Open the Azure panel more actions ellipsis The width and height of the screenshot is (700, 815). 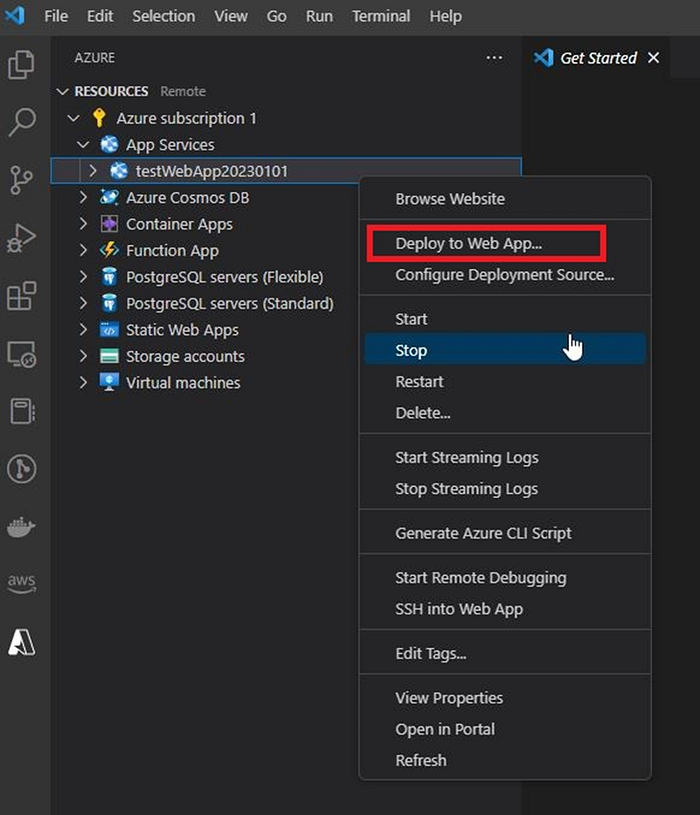[494, 58]
